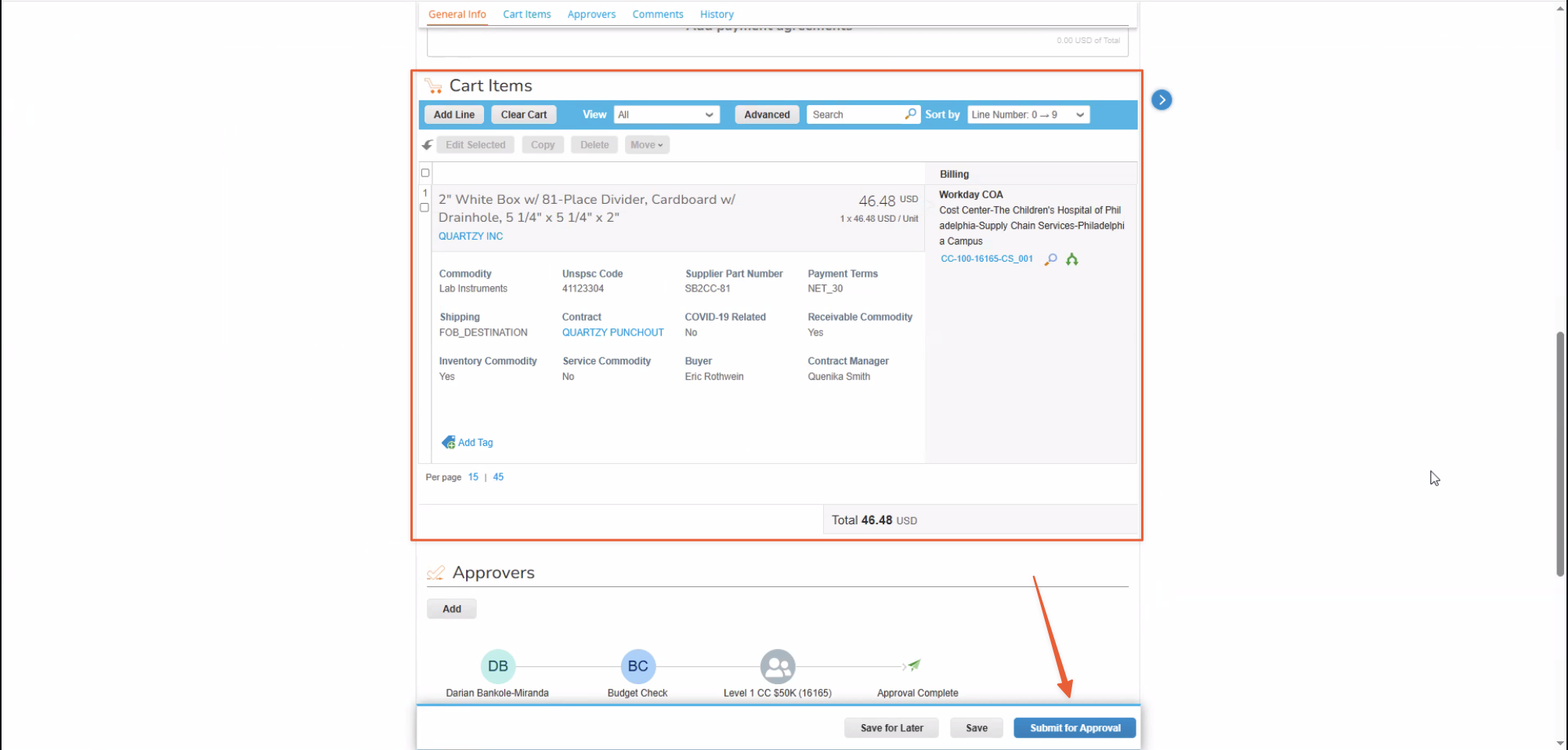Click the Workday COA billing heading
This screenshot has width=1568, height=750.
[971, 194]
